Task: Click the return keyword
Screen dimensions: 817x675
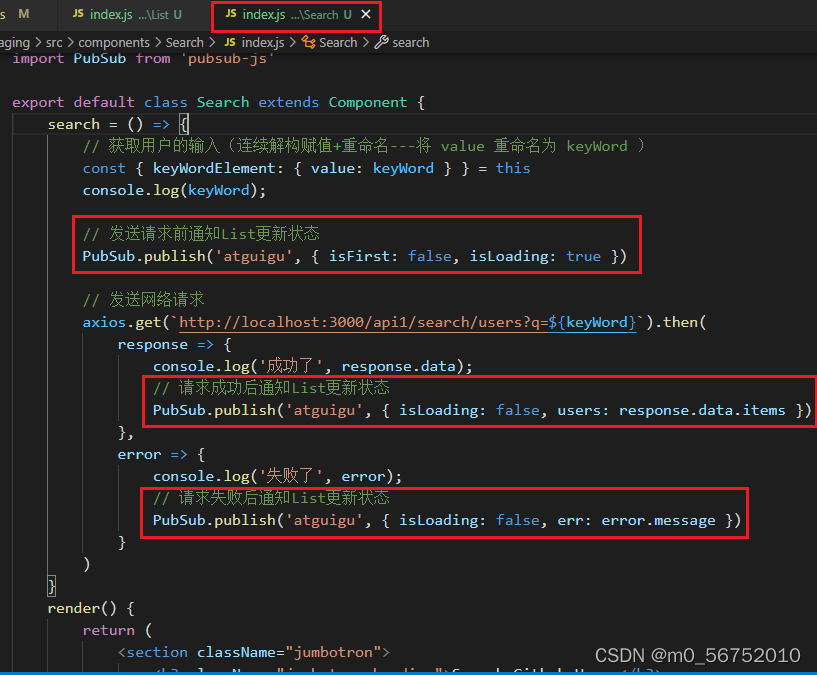Action: point(108,631)
